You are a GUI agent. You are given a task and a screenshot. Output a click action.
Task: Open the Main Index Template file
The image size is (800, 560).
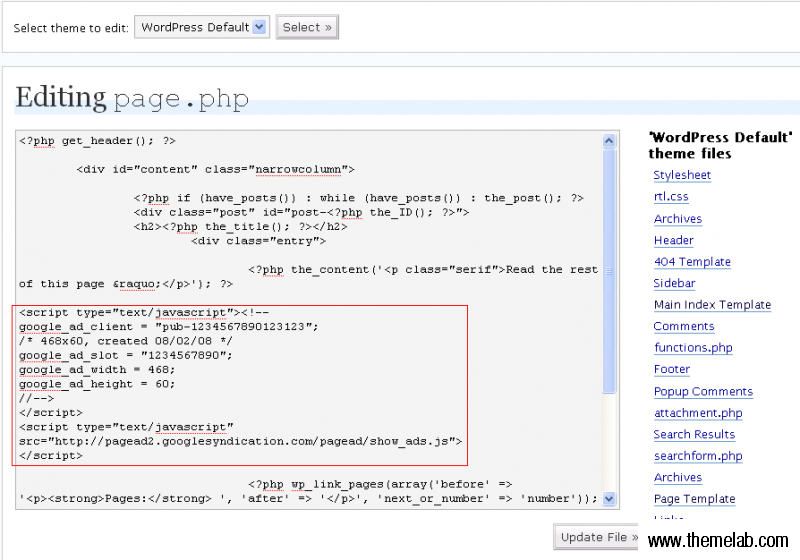tap(712, 304)
